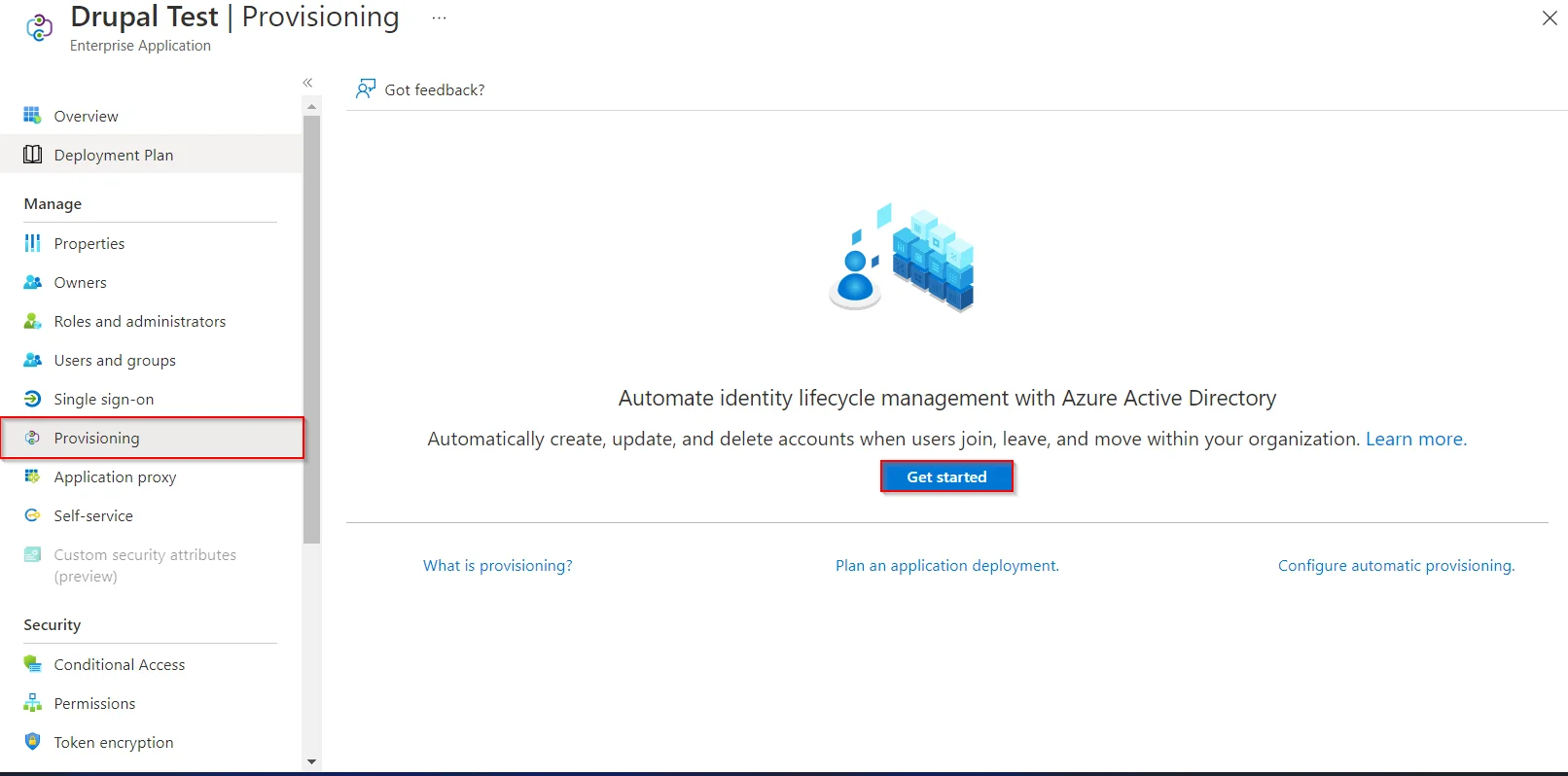The height and width of the screenshot is (776, 1568).
Task: Click the Conditional Access icon
Action: [x=32, y=664]
